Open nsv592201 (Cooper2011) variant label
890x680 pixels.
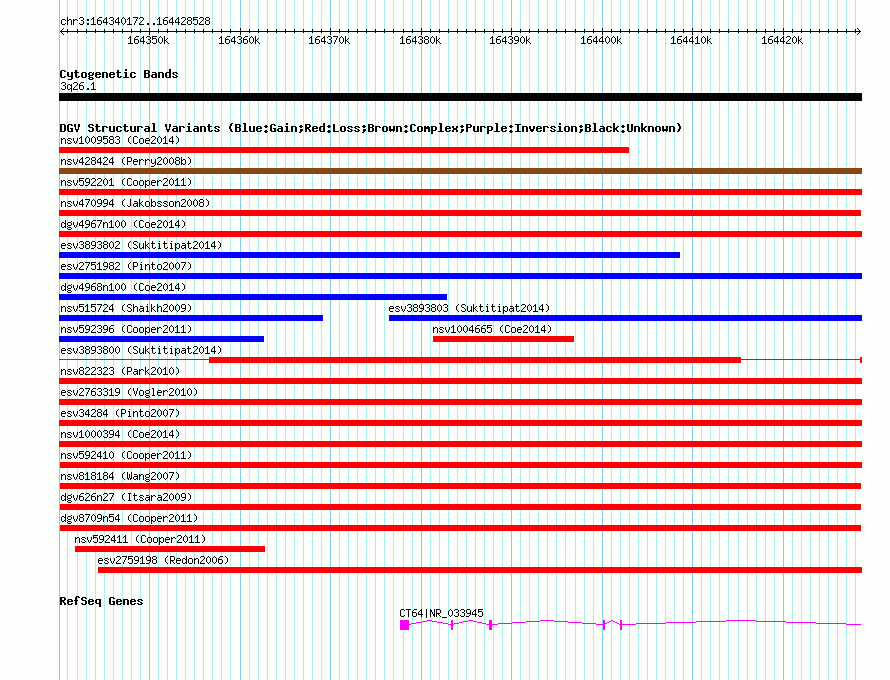click(126, 182)
